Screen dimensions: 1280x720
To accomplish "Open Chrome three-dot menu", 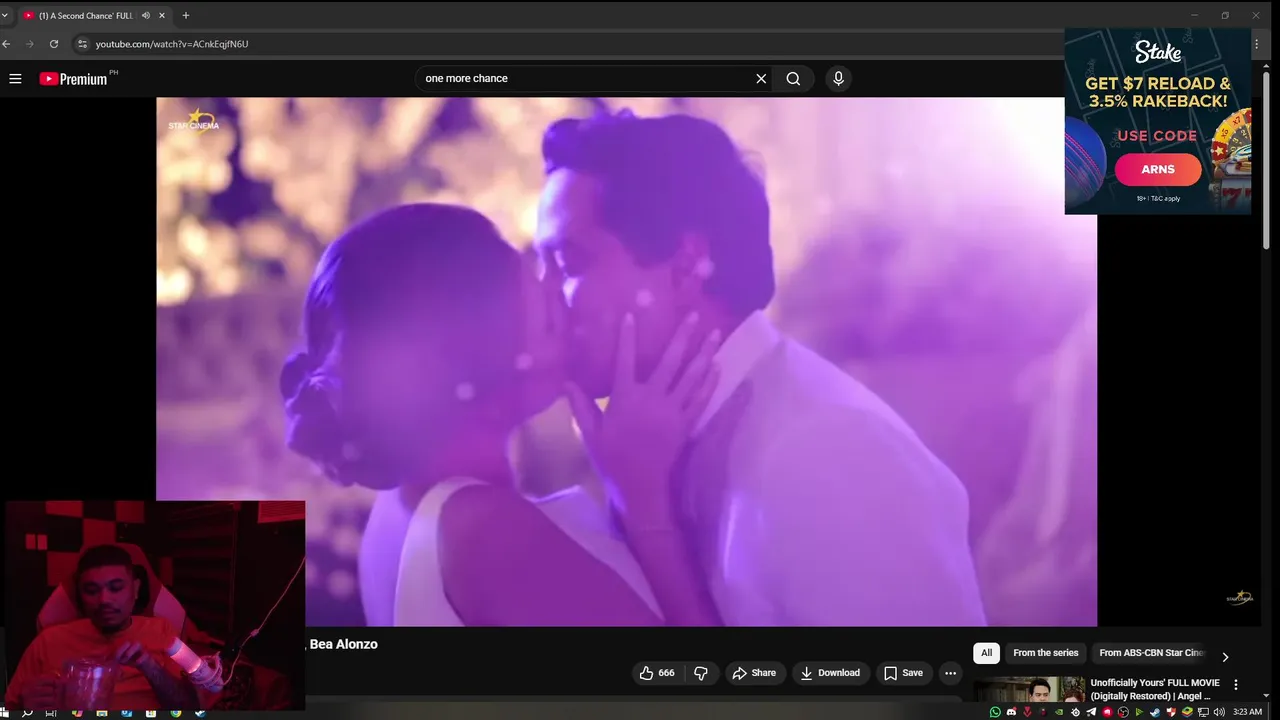I will pos(1256,44).
